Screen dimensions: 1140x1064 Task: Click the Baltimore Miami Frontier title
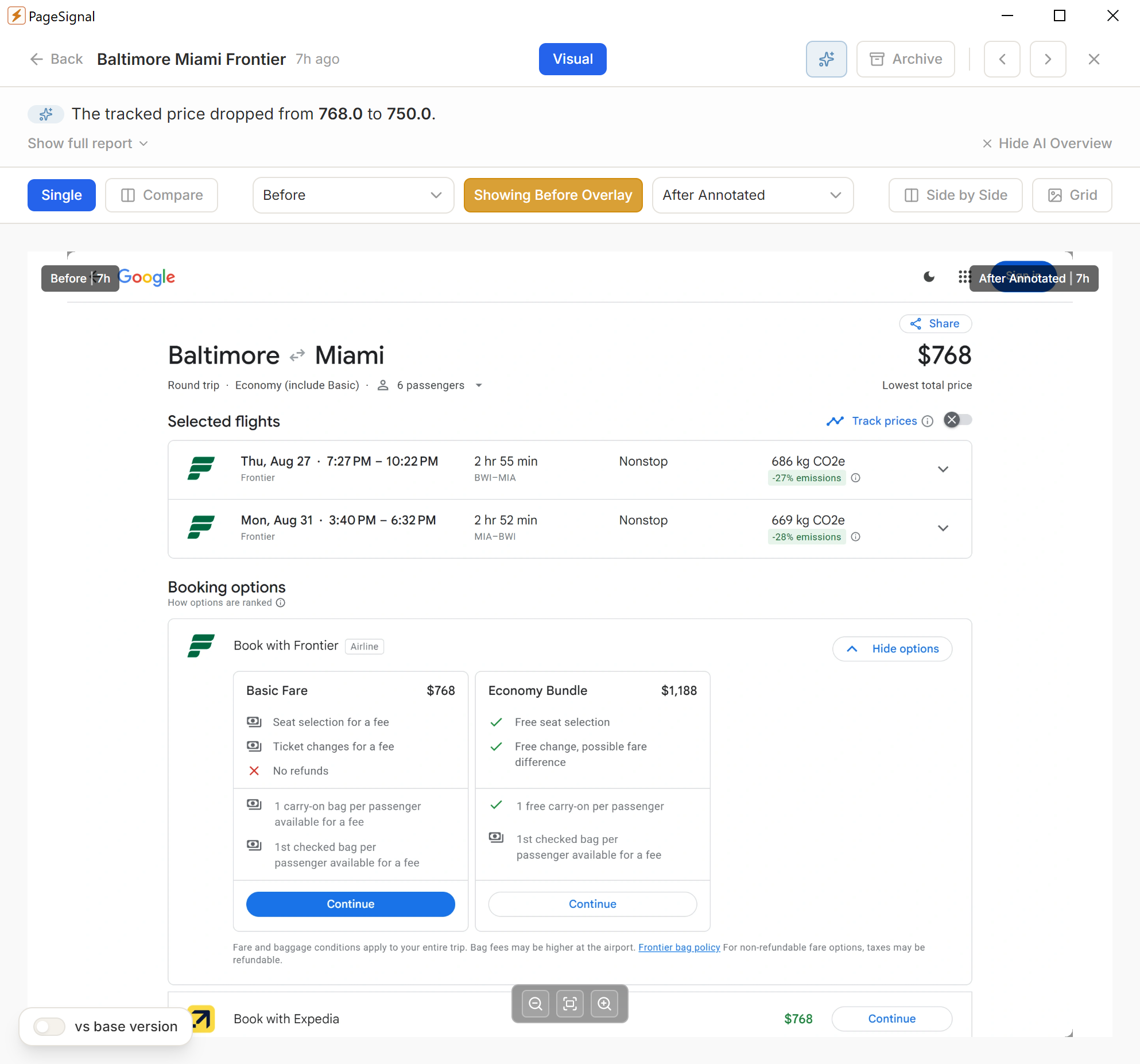[x=191, y=59]
